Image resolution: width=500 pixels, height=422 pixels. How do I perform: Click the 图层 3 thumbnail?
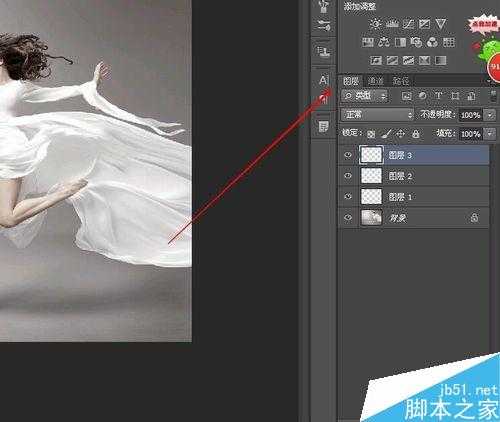coord(371,155)
